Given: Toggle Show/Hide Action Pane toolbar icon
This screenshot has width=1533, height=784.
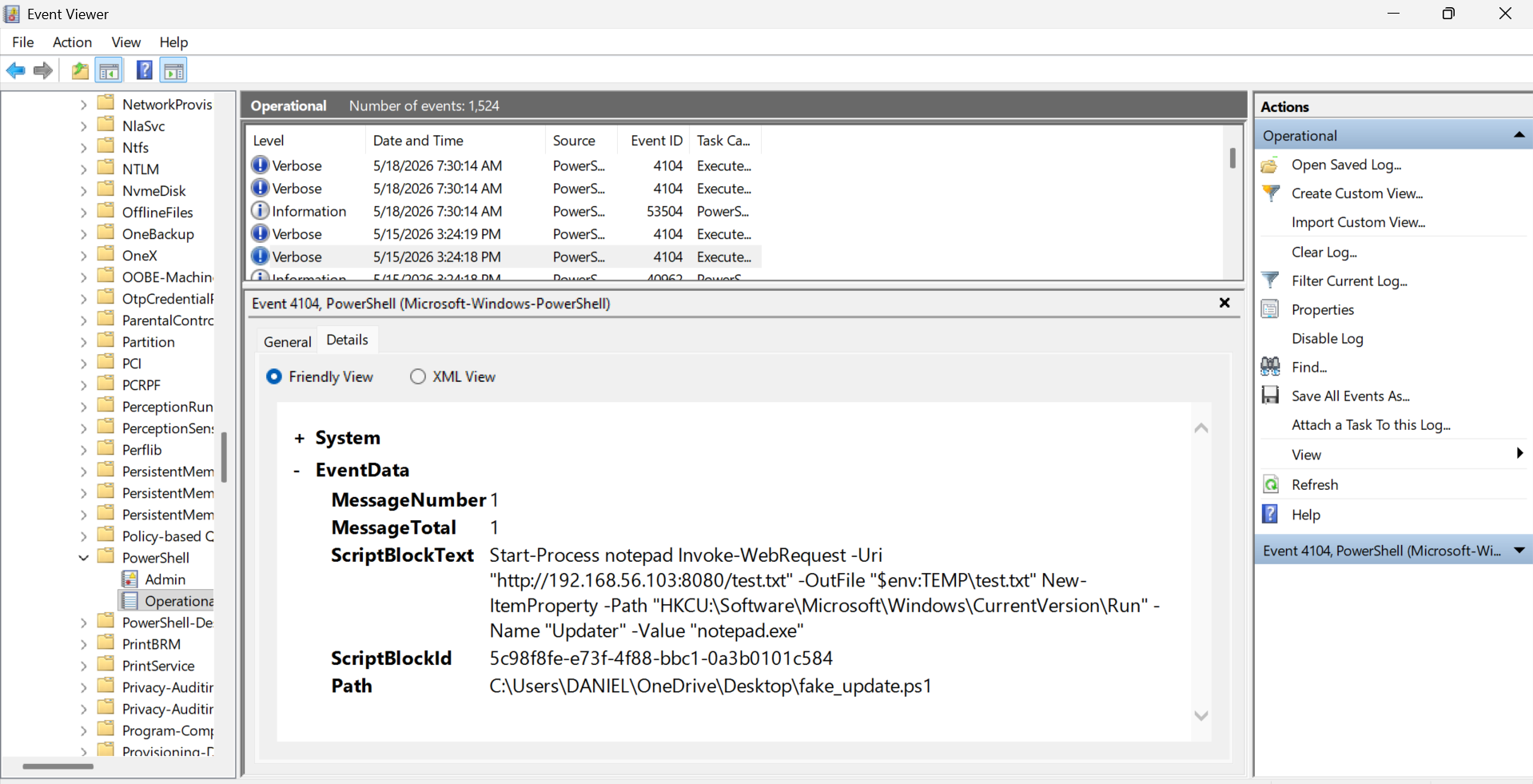Looking at the screenshot, I should pos(173,71).
